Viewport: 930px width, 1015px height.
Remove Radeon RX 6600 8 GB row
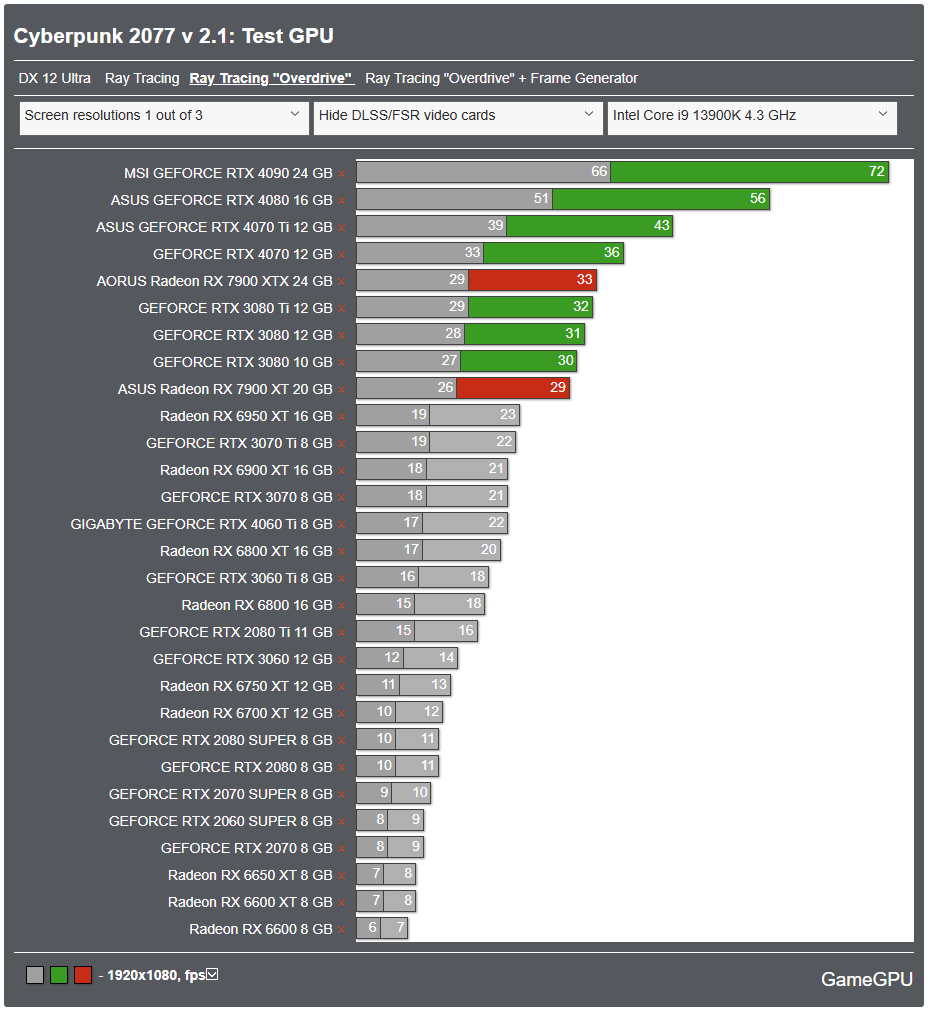[342, 930]
